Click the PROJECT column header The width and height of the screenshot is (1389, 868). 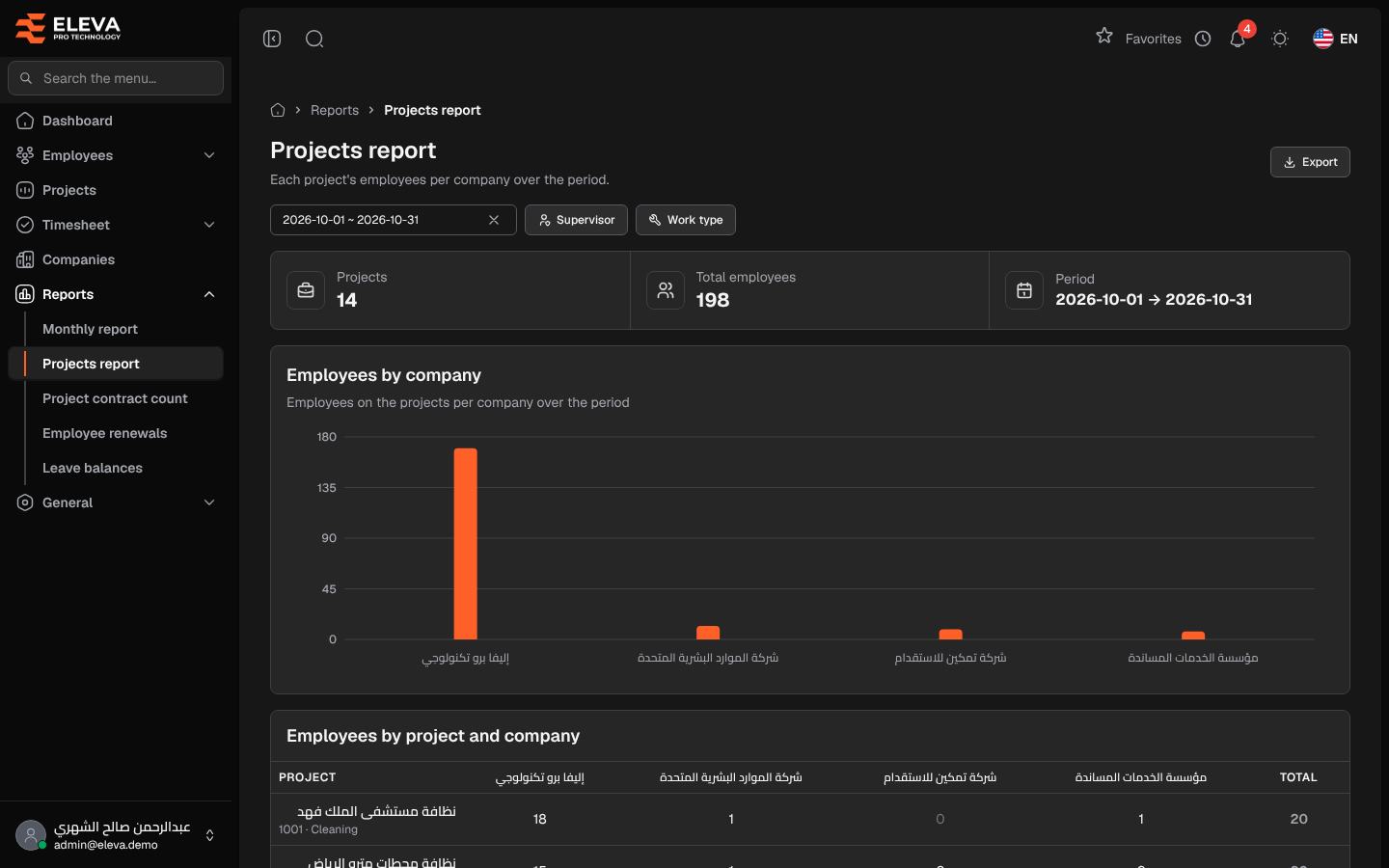308,777
